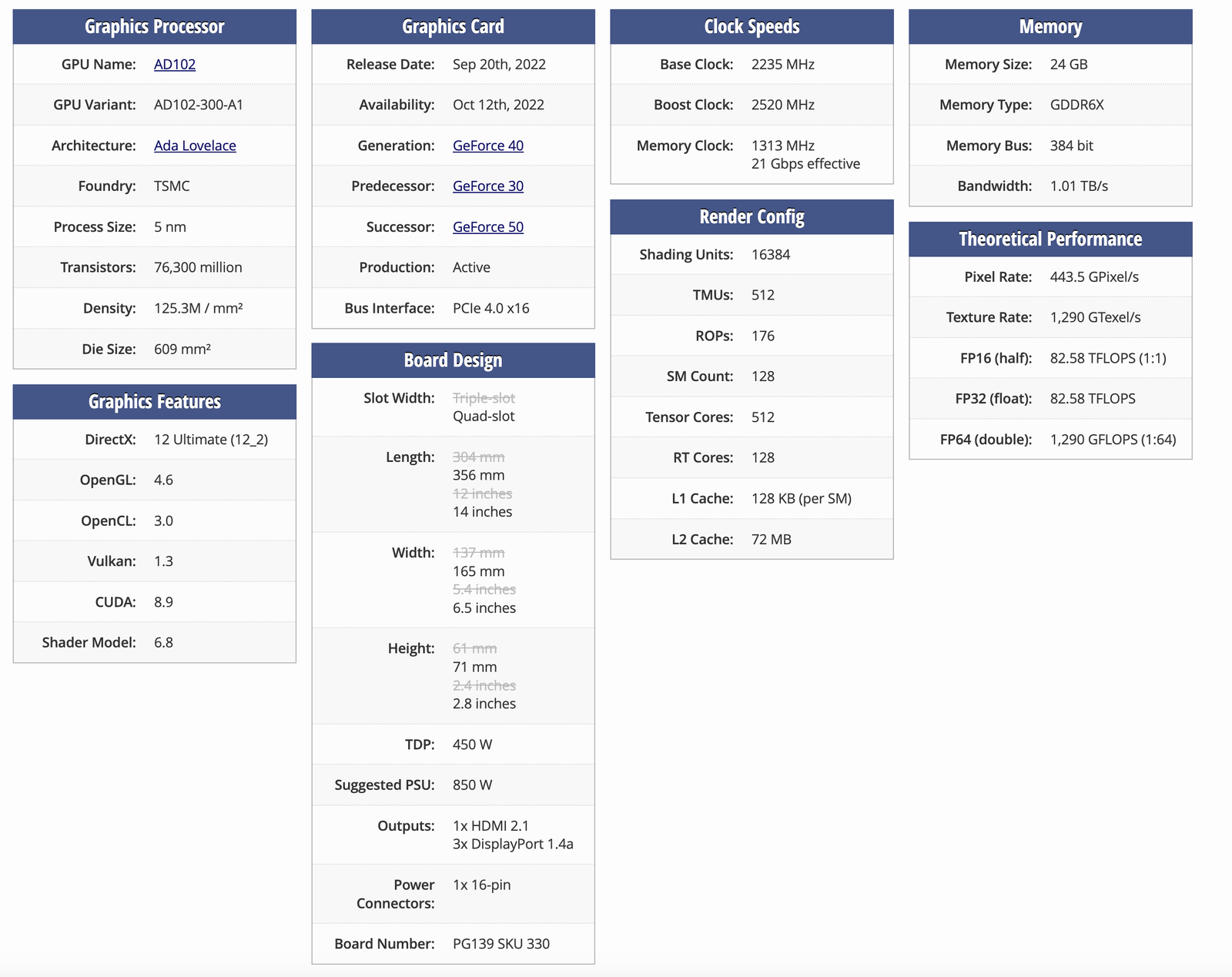Image resolution: width=1232 pixels, height=977 pixels.
Task: Click the Graphics Processor section header
Action: tap(155, 27)
